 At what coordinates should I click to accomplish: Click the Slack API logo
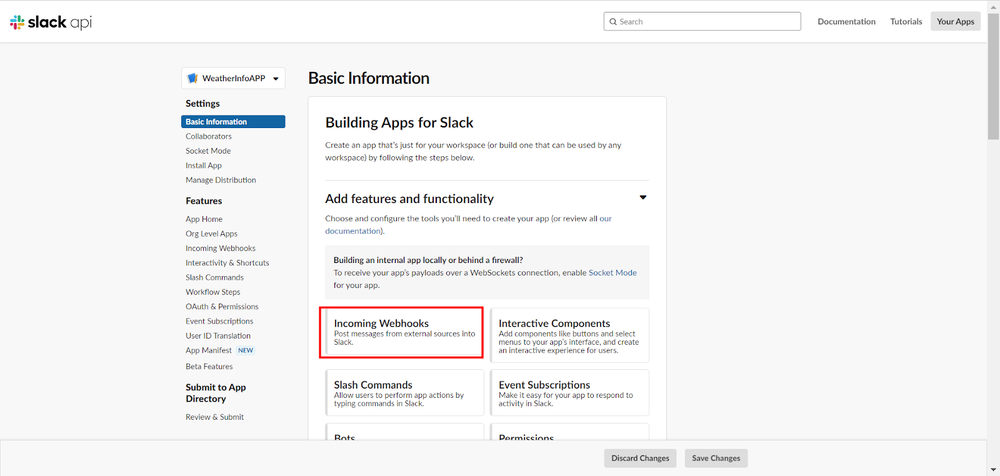click(x=50, y=21)
